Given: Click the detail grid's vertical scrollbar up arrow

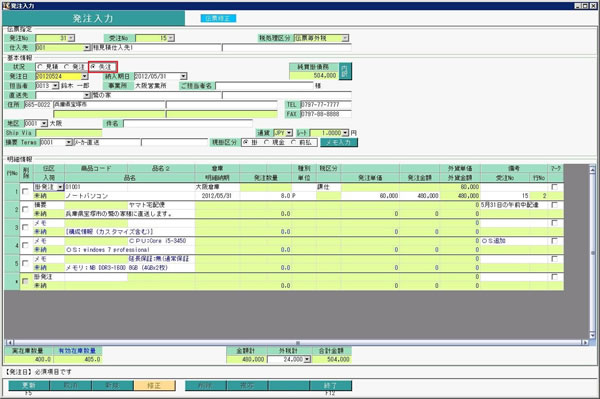Looking at the screenshot, I should (x=592, y=169).
